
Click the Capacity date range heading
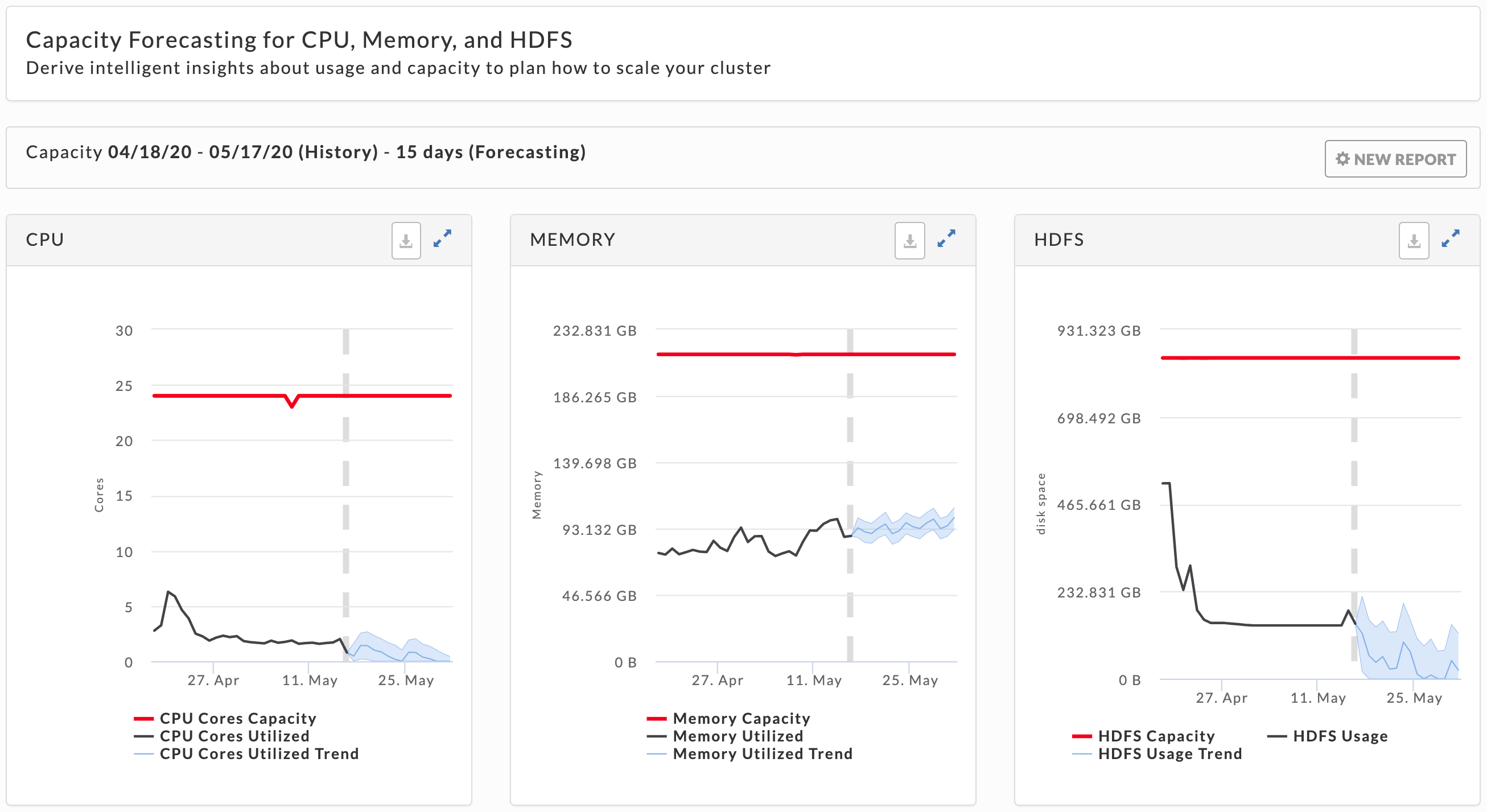click(306, 152)
